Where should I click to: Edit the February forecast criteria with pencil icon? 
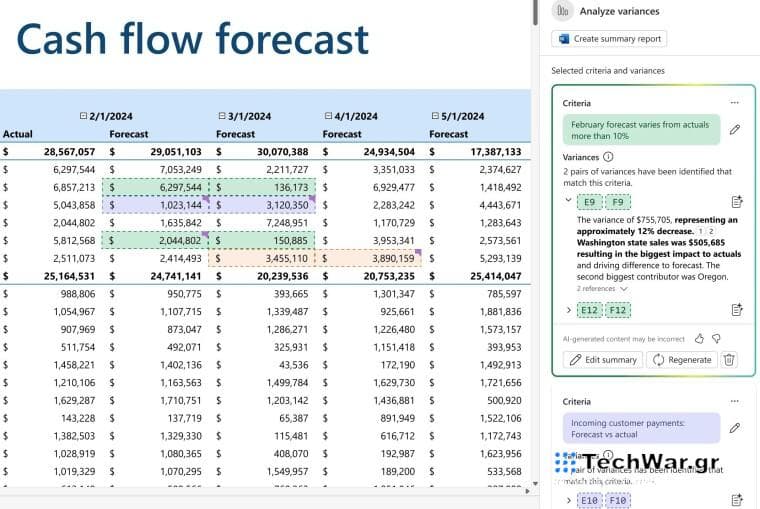tap(735, 130)
